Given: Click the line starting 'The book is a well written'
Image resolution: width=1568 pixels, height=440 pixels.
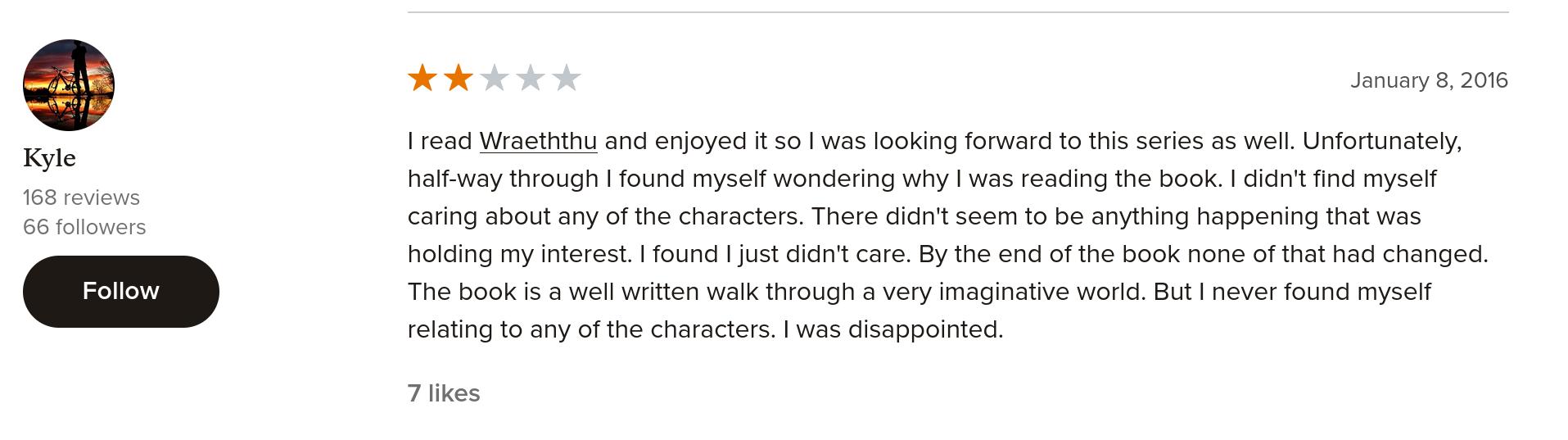Looking at the screenshot, I should 919,292.
